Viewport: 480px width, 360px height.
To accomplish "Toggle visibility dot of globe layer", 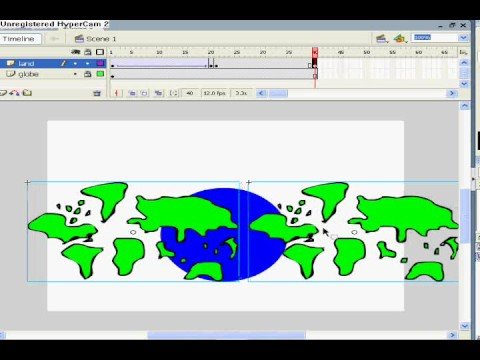I will pyautogui.click(x=75, y=74).
